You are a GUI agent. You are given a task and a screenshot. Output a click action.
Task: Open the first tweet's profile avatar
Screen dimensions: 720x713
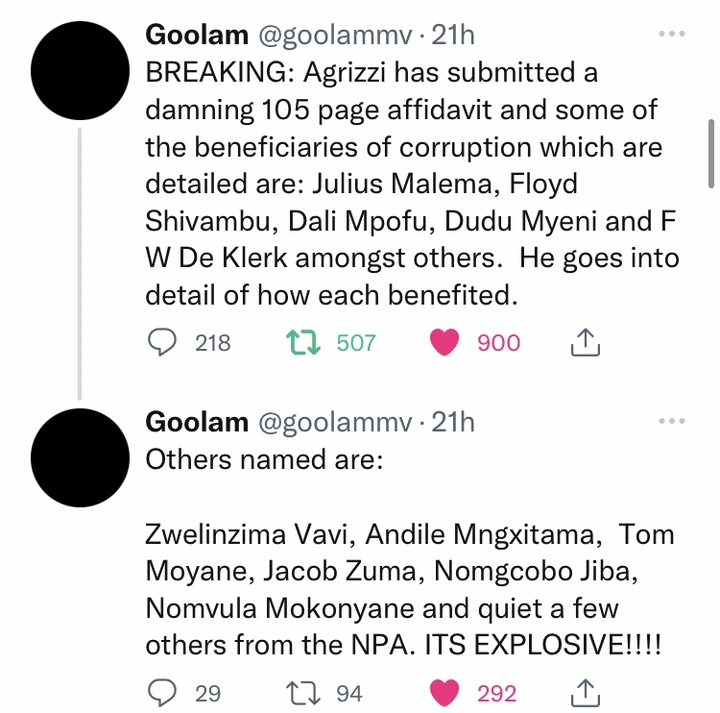tap(80, 71)
